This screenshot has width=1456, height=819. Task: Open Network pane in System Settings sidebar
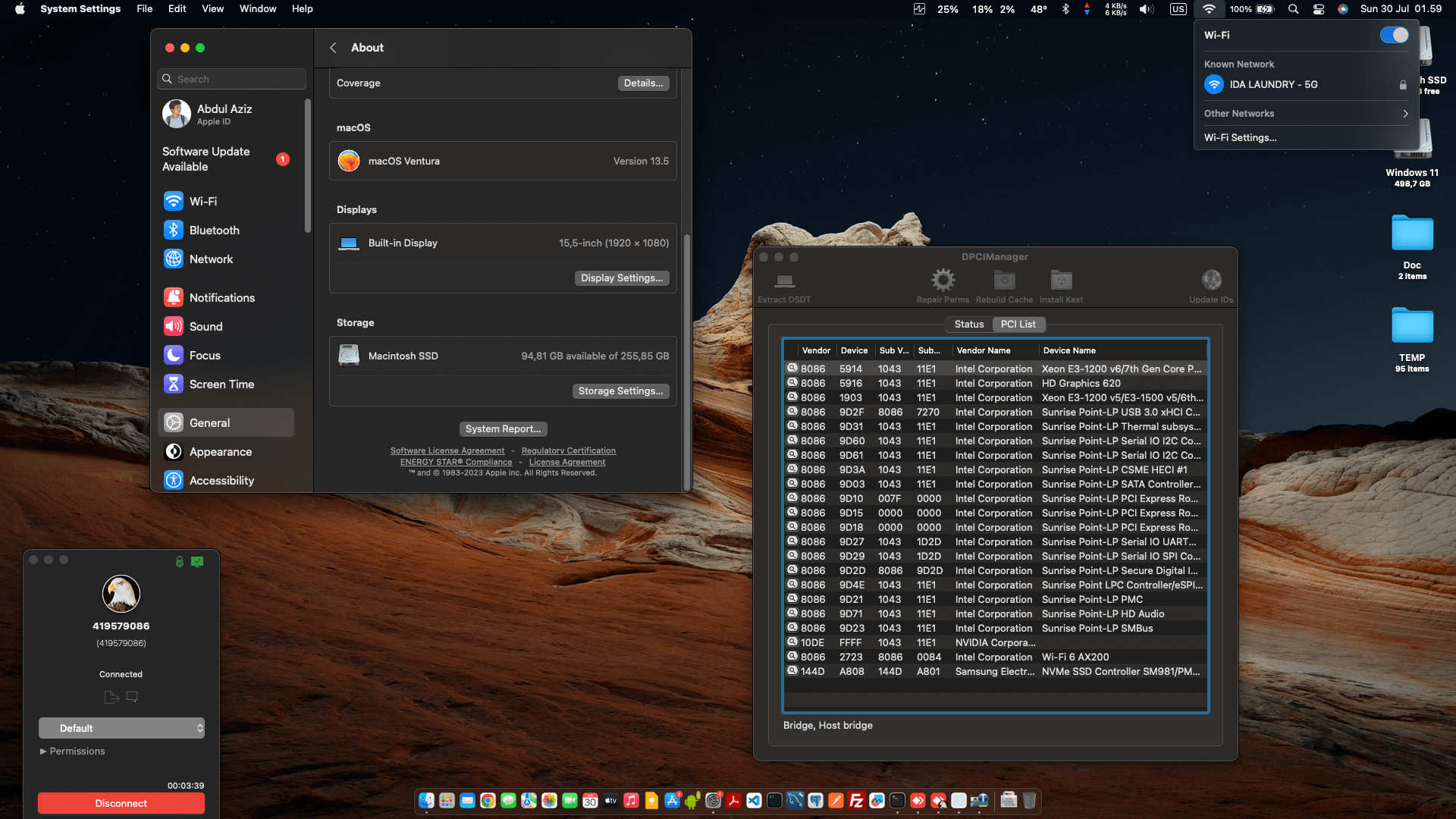click(226, 259)
